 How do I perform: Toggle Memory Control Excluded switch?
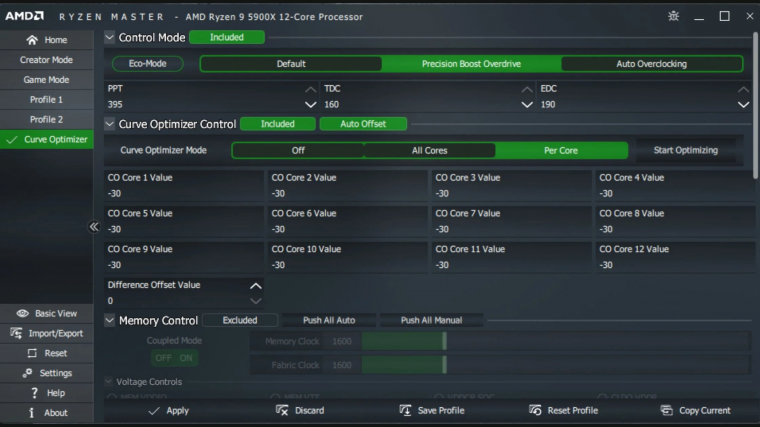tap(240, 320)
